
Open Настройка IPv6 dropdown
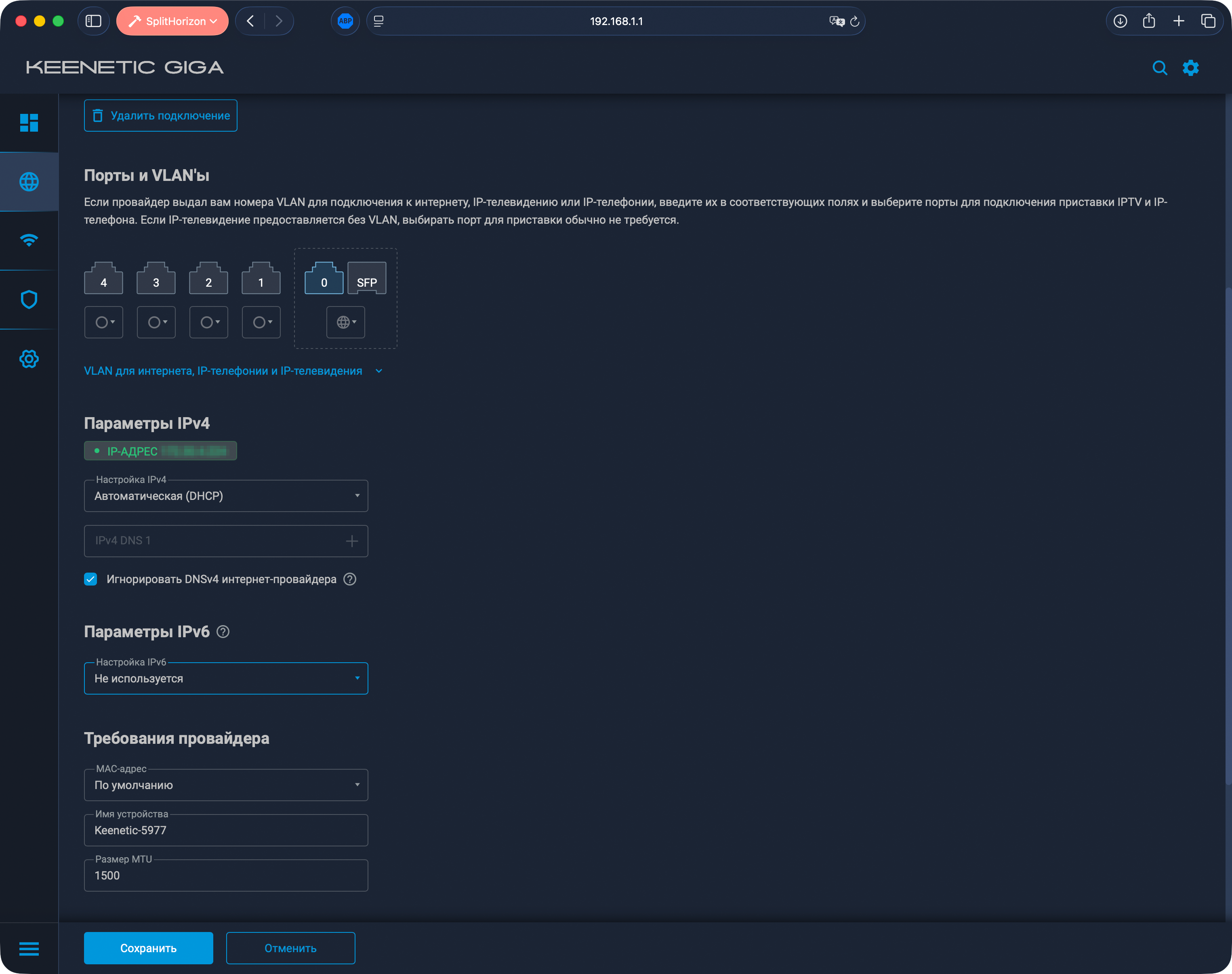[x=226, y=678]
